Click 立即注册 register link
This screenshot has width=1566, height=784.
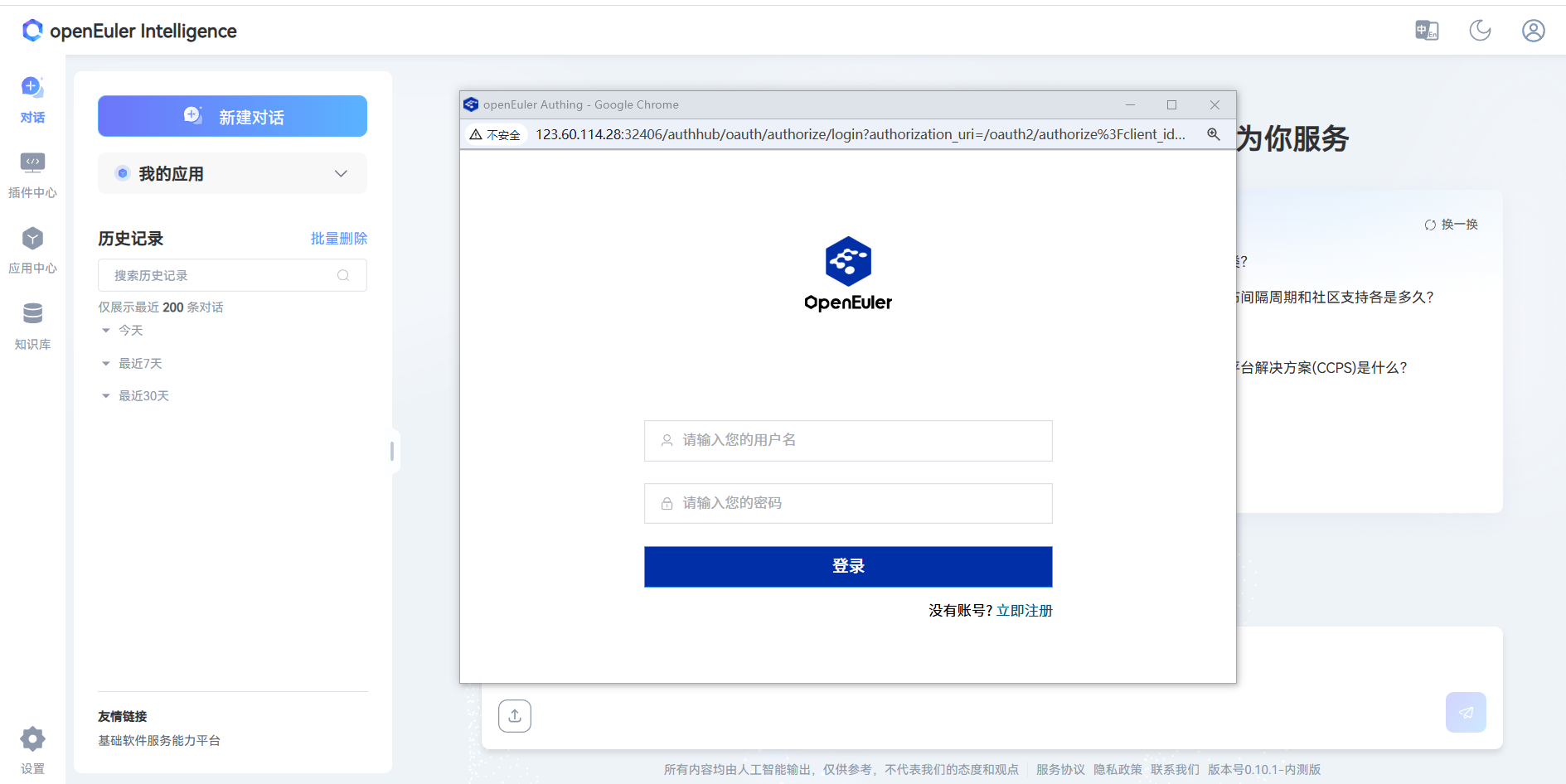(x=1025, y=611)
